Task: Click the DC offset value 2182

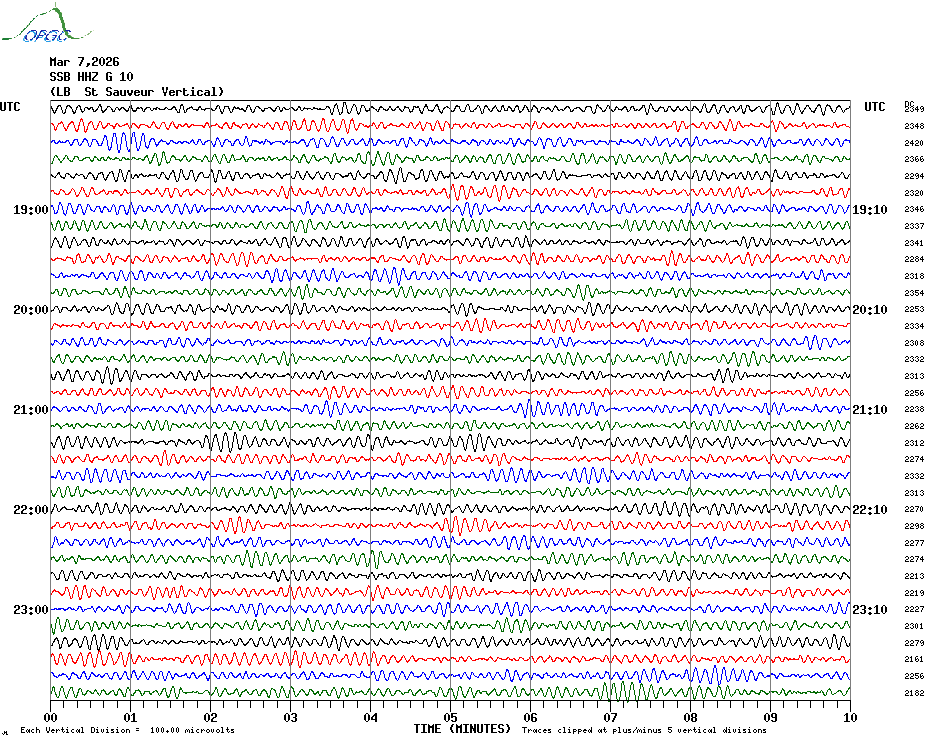Action: (x=913, y=693)
